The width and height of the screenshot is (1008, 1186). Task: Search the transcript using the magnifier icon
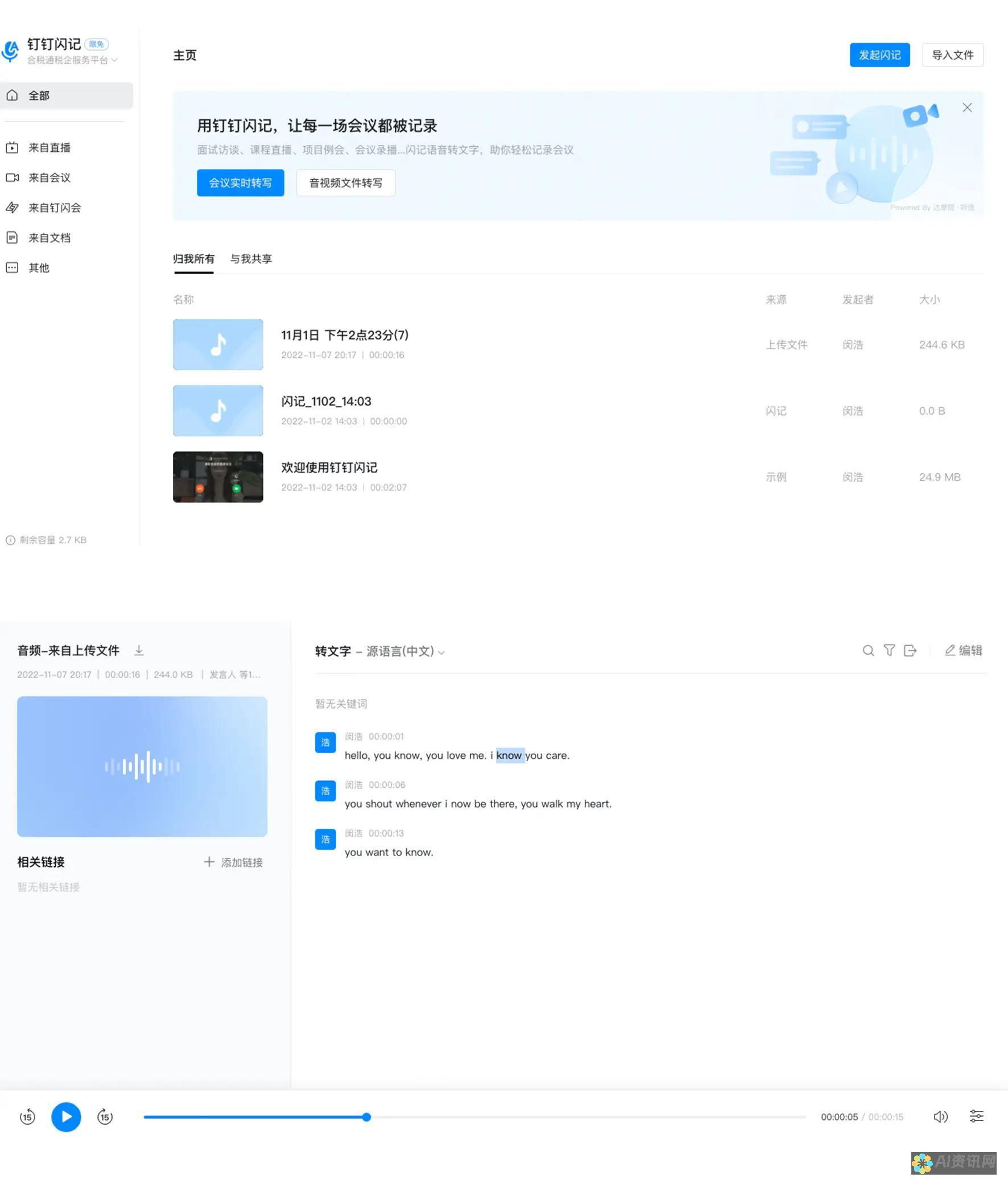(868, 650)
